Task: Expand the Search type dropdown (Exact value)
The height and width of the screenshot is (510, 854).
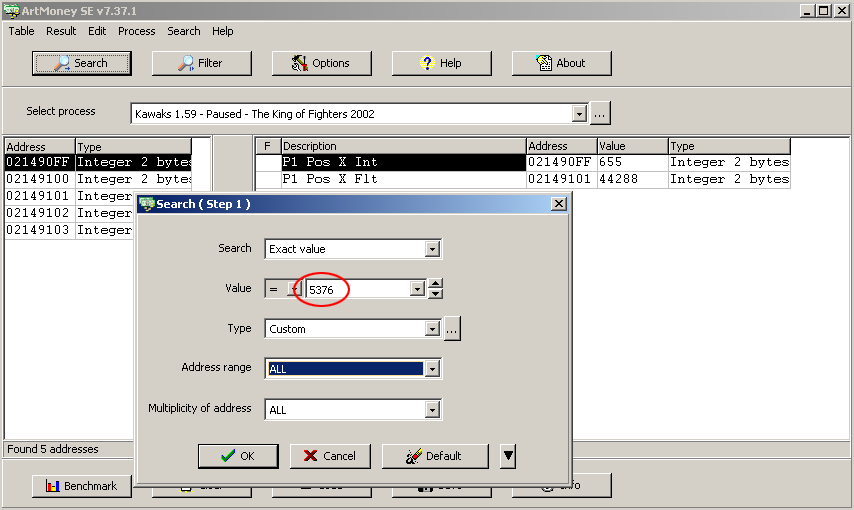Action: coord(432,249)
